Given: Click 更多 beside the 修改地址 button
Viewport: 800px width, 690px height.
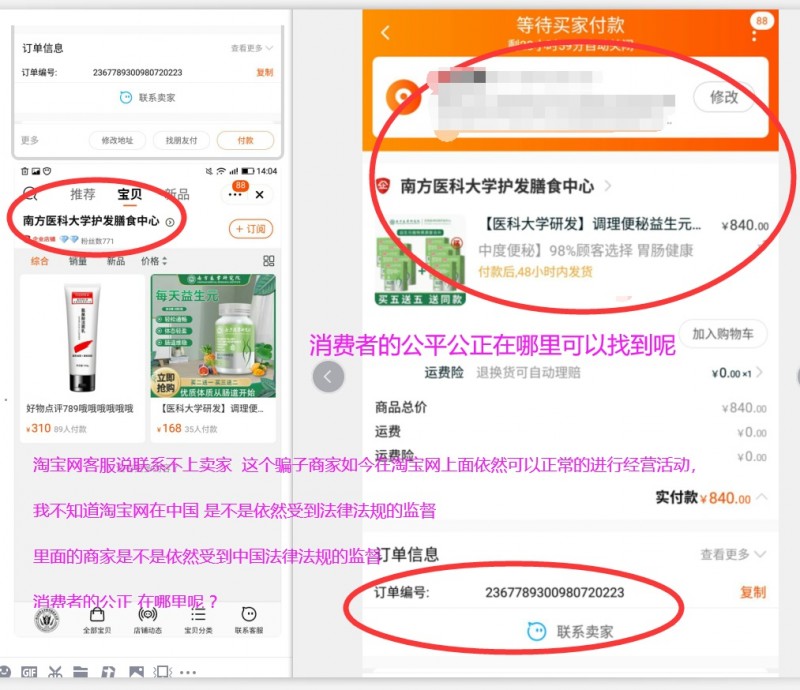Looking at the screenshot, I should click(30, 140).
